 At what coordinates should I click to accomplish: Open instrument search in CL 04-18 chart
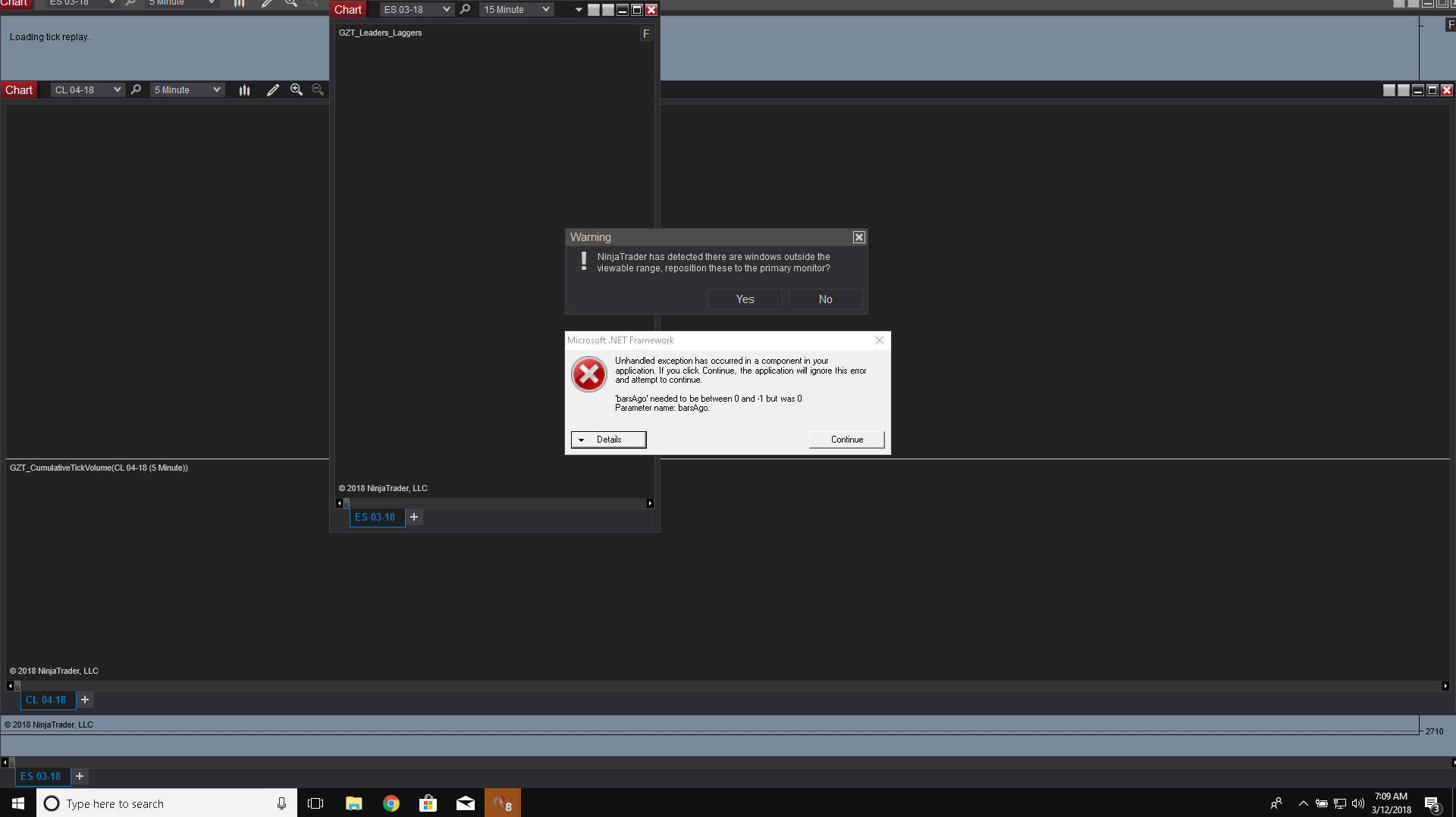coord(136,90)
